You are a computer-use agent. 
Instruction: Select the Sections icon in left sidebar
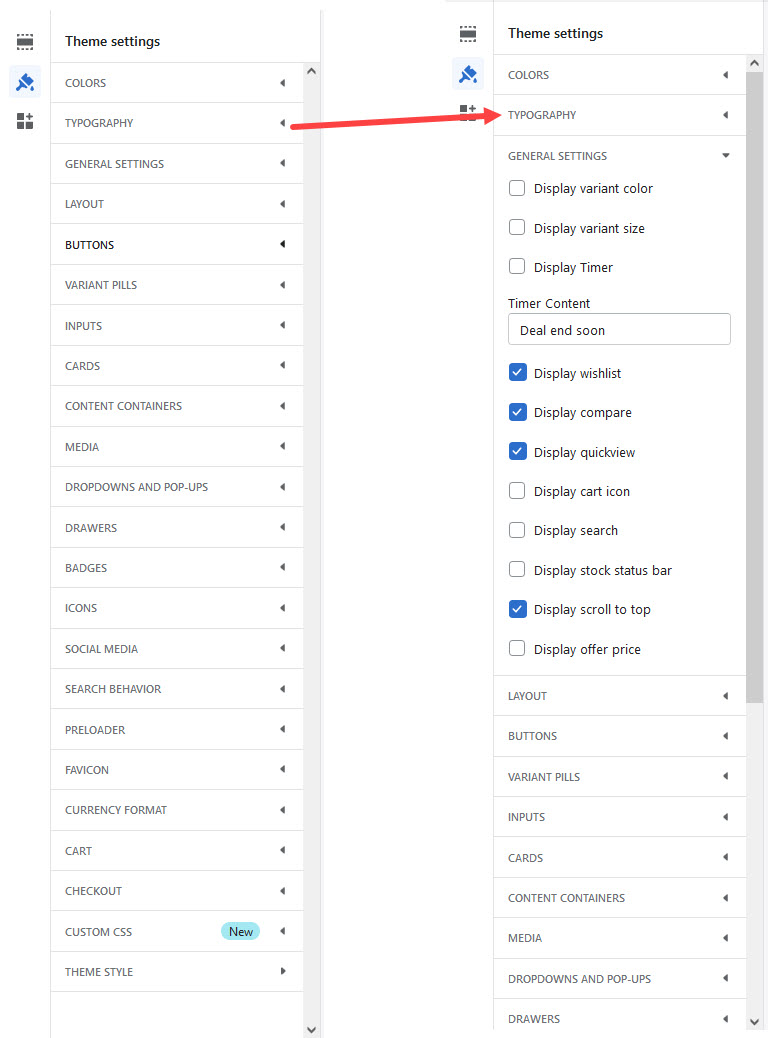tap(24, 41)
